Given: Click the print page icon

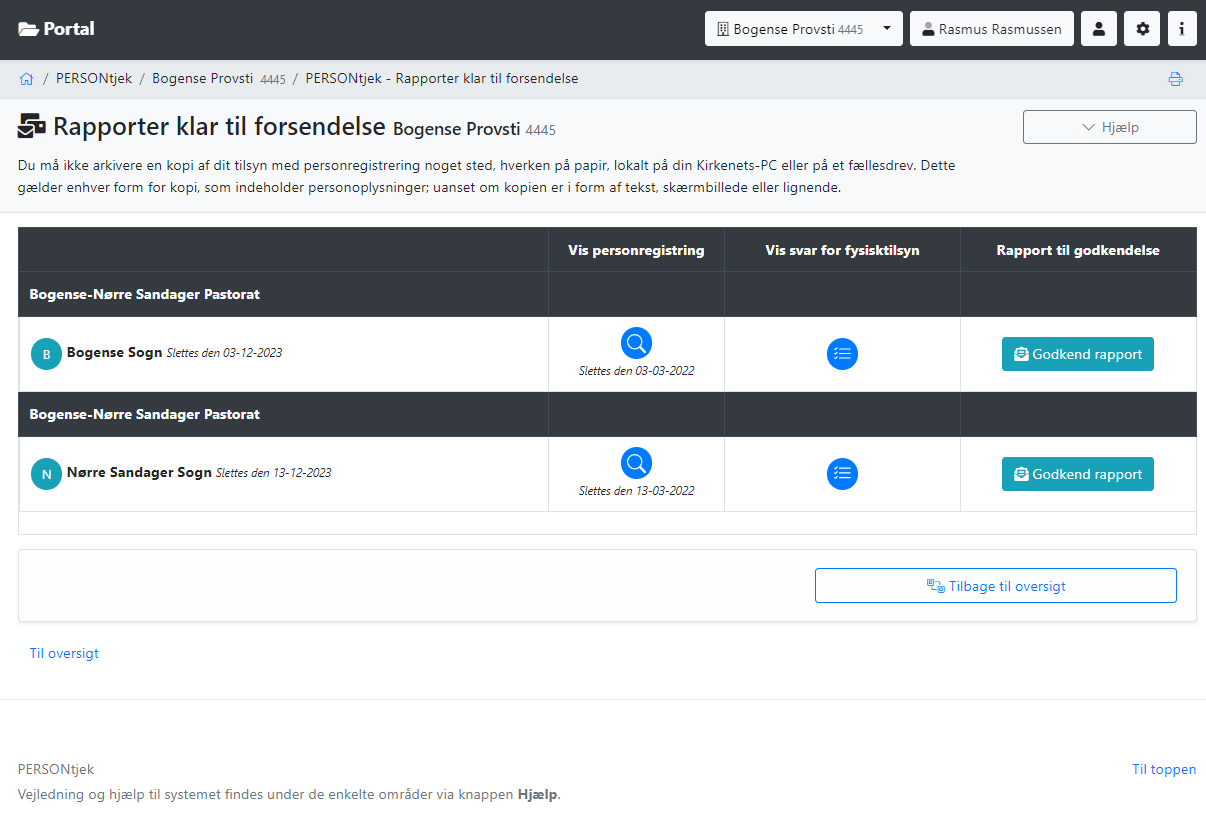Looking at the screenshot, I should pos(1176,79).
